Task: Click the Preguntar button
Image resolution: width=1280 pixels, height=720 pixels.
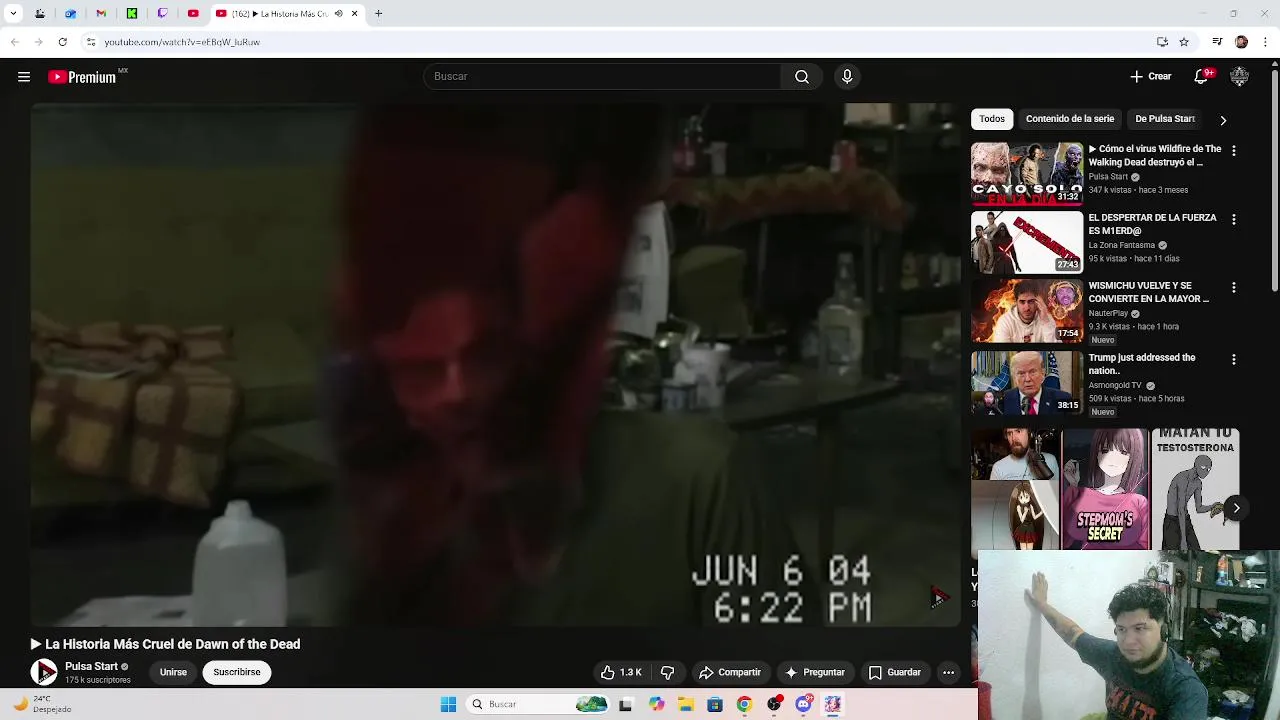Action: tap(816, 673)
